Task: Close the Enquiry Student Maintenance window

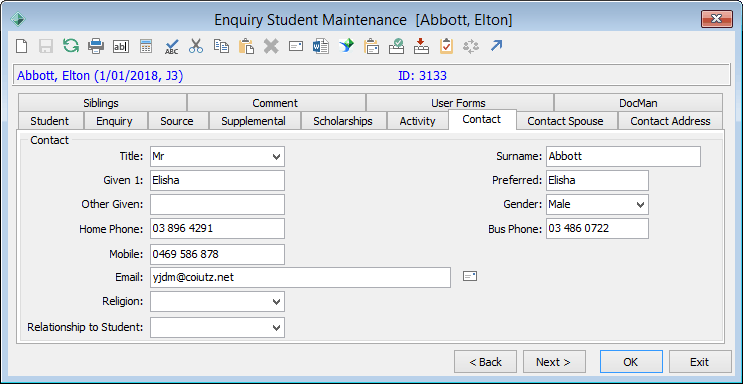Action: click(x=717, y=19)
